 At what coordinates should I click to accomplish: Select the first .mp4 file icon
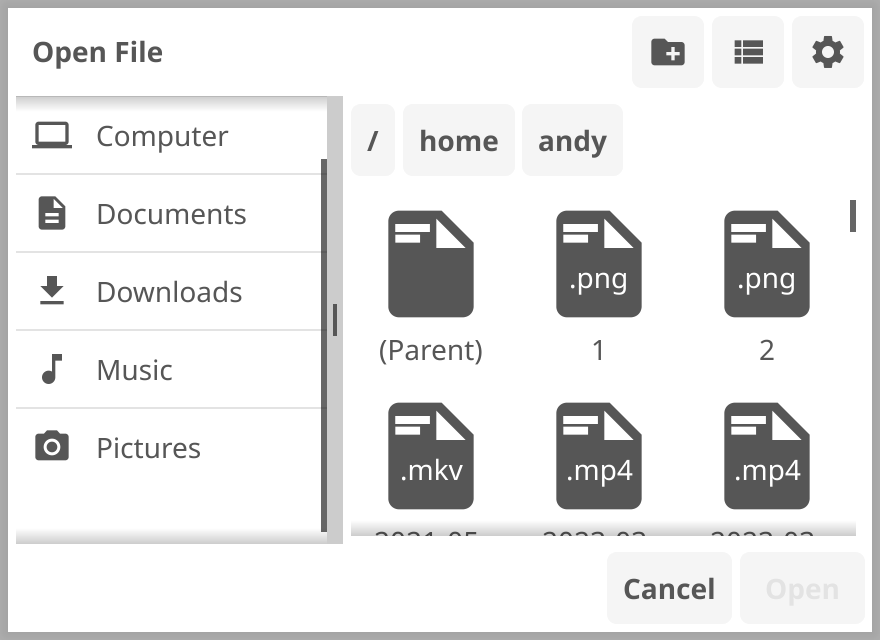[x=598, y=456]
